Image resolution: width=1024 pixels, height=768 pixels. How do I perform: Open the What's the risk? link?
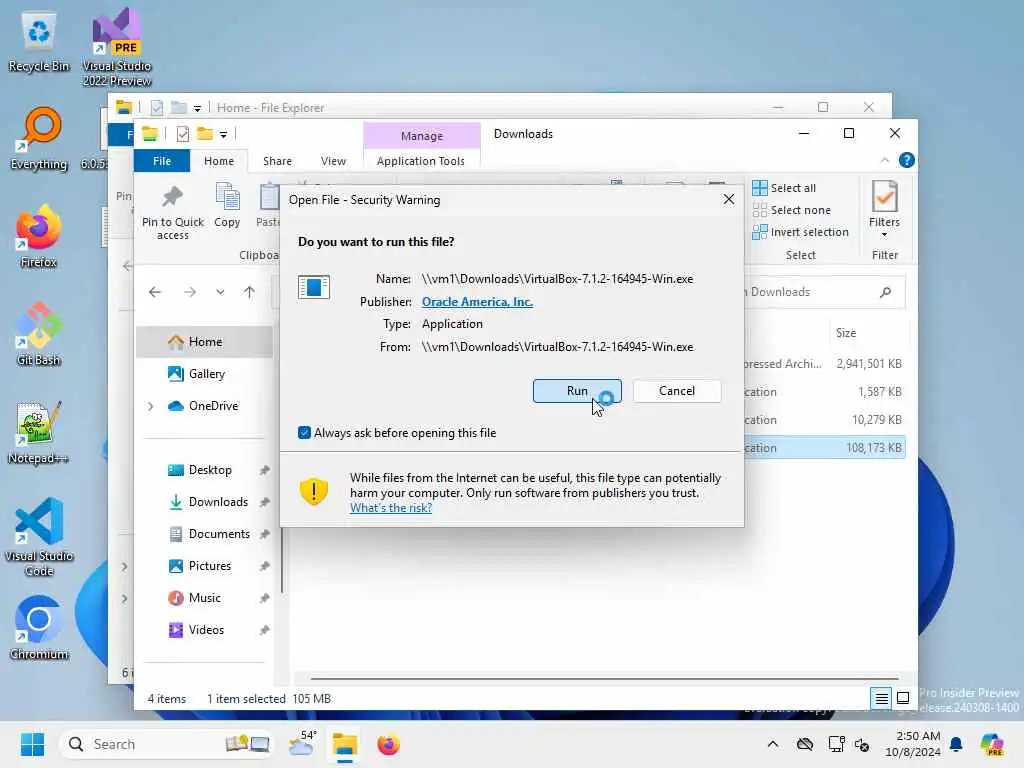(x=391, y=508)
